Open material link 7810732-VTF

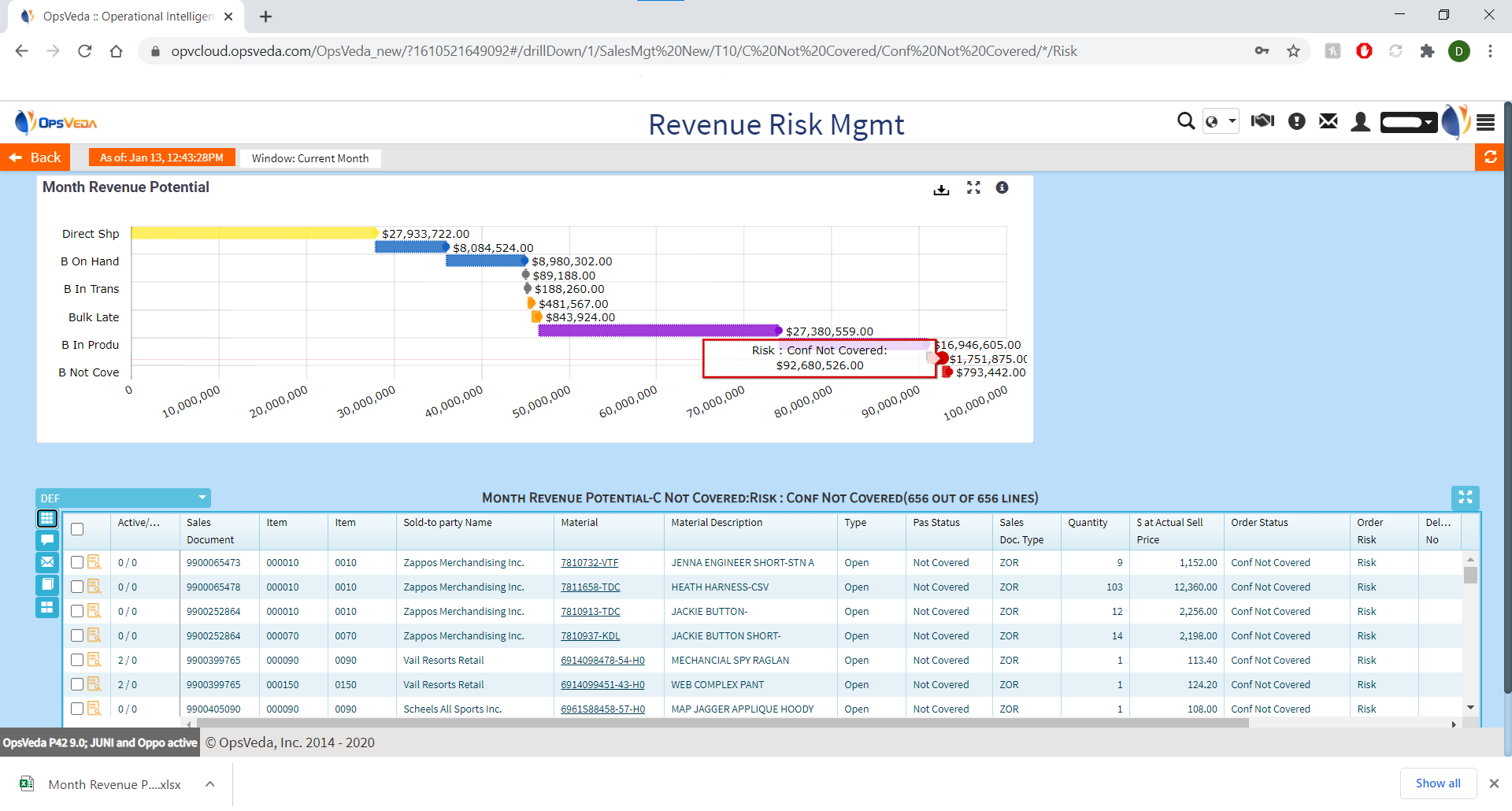[589, 563]
